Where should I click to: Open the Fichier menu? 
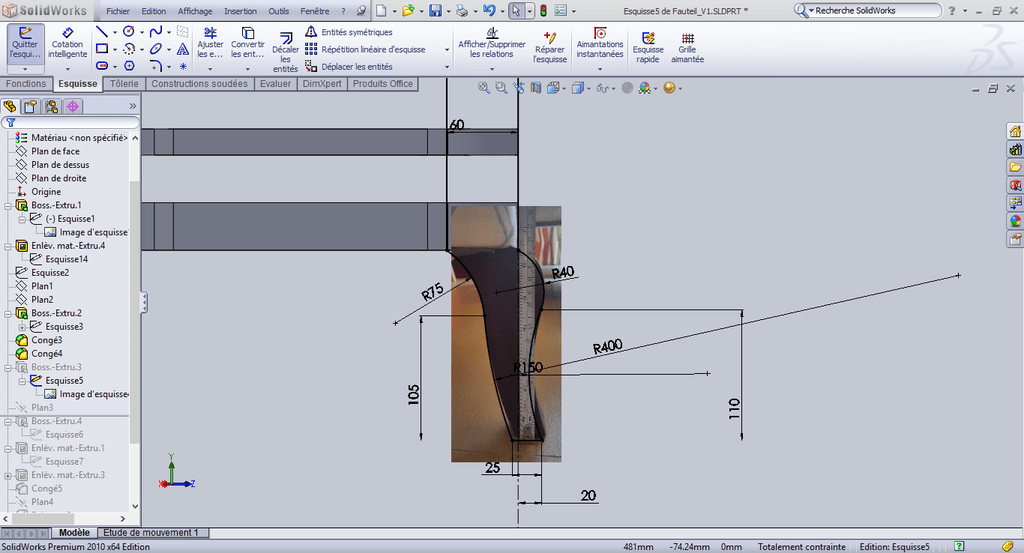(118, 11)
